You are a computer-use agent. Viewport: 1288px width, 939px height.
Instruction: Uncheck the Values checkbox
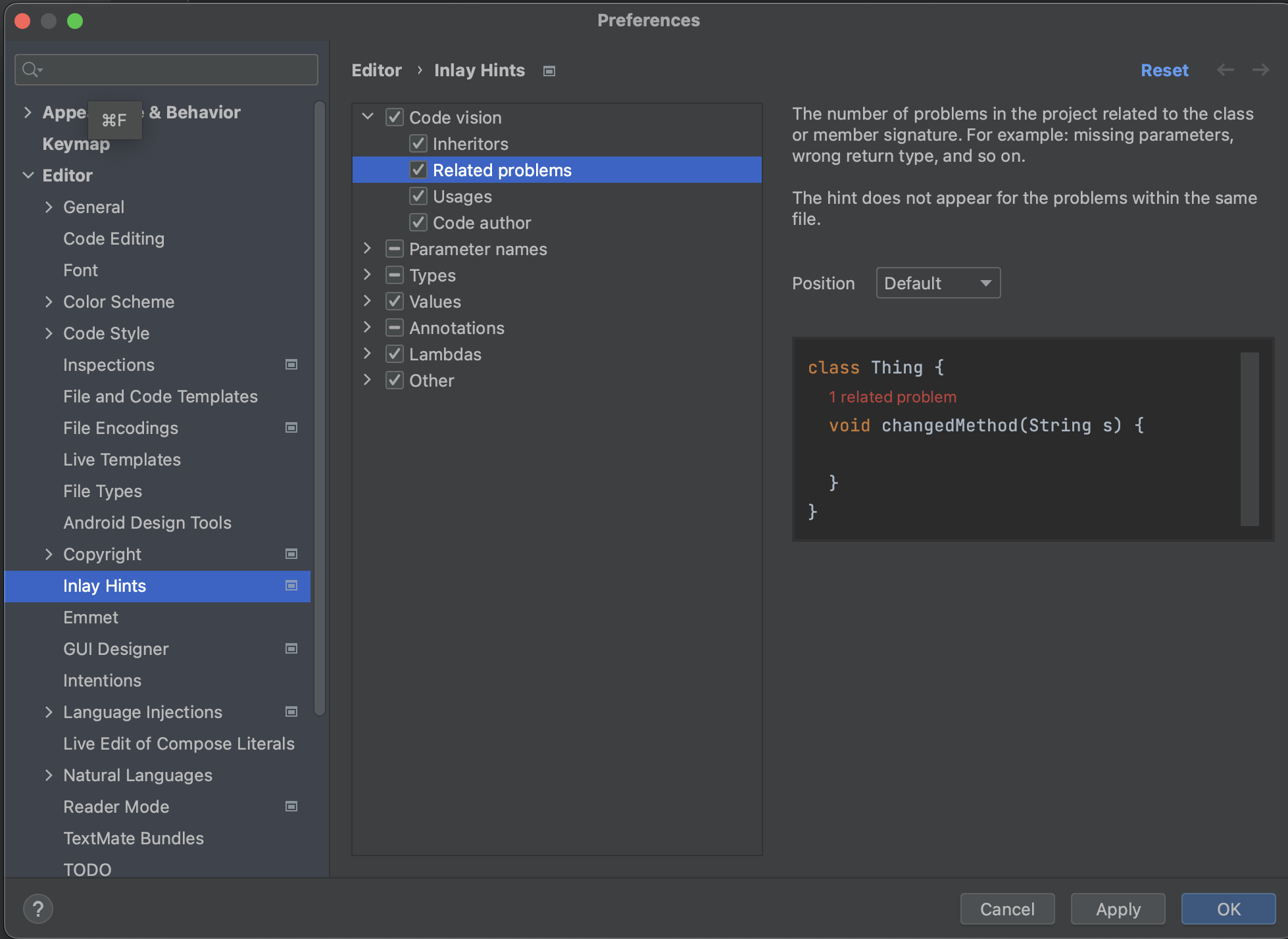[394, 301]
